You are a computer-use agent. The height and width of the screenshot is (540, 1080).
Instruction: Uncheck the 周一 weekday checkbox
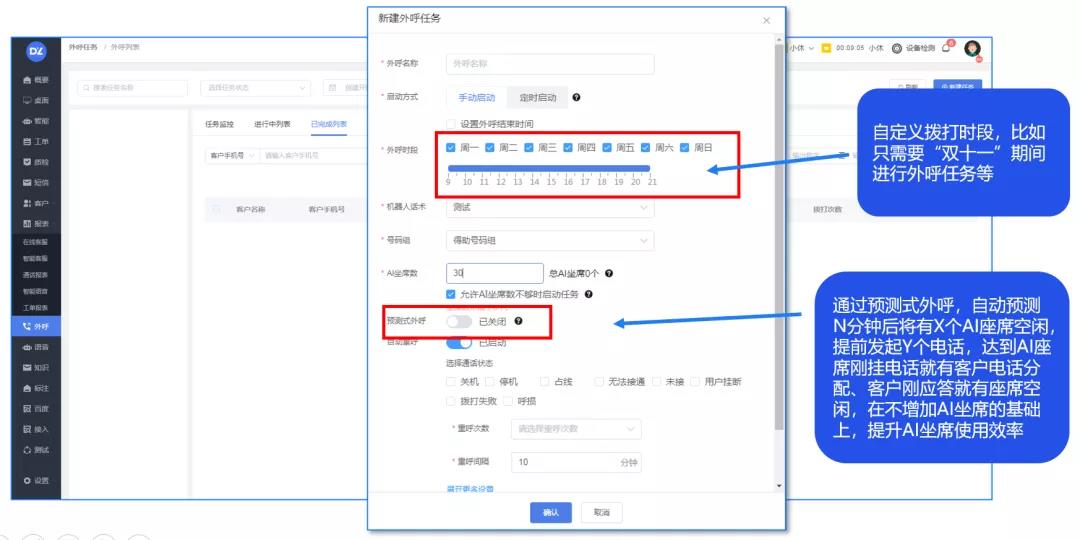tap(452, 148)
